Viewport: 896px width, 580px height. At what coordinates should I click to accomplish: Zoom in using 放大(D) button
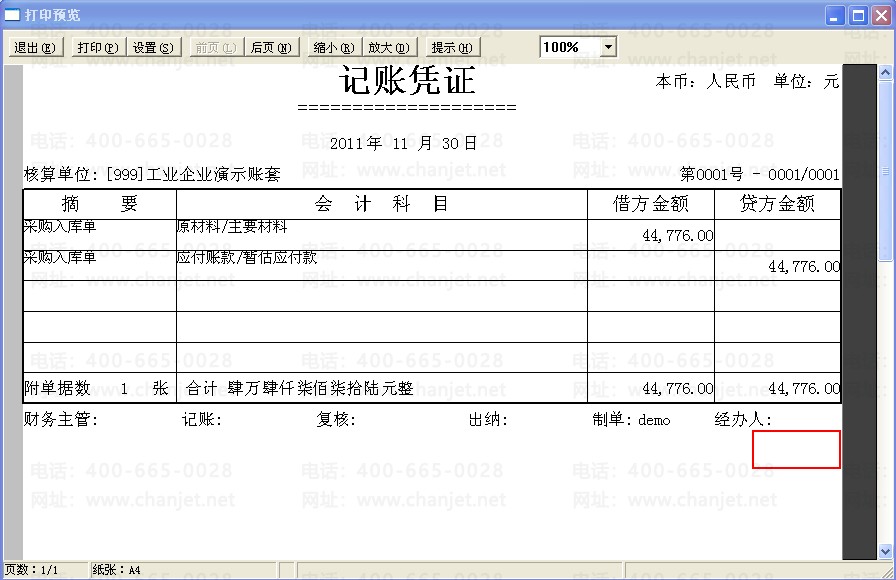point(389,47)
